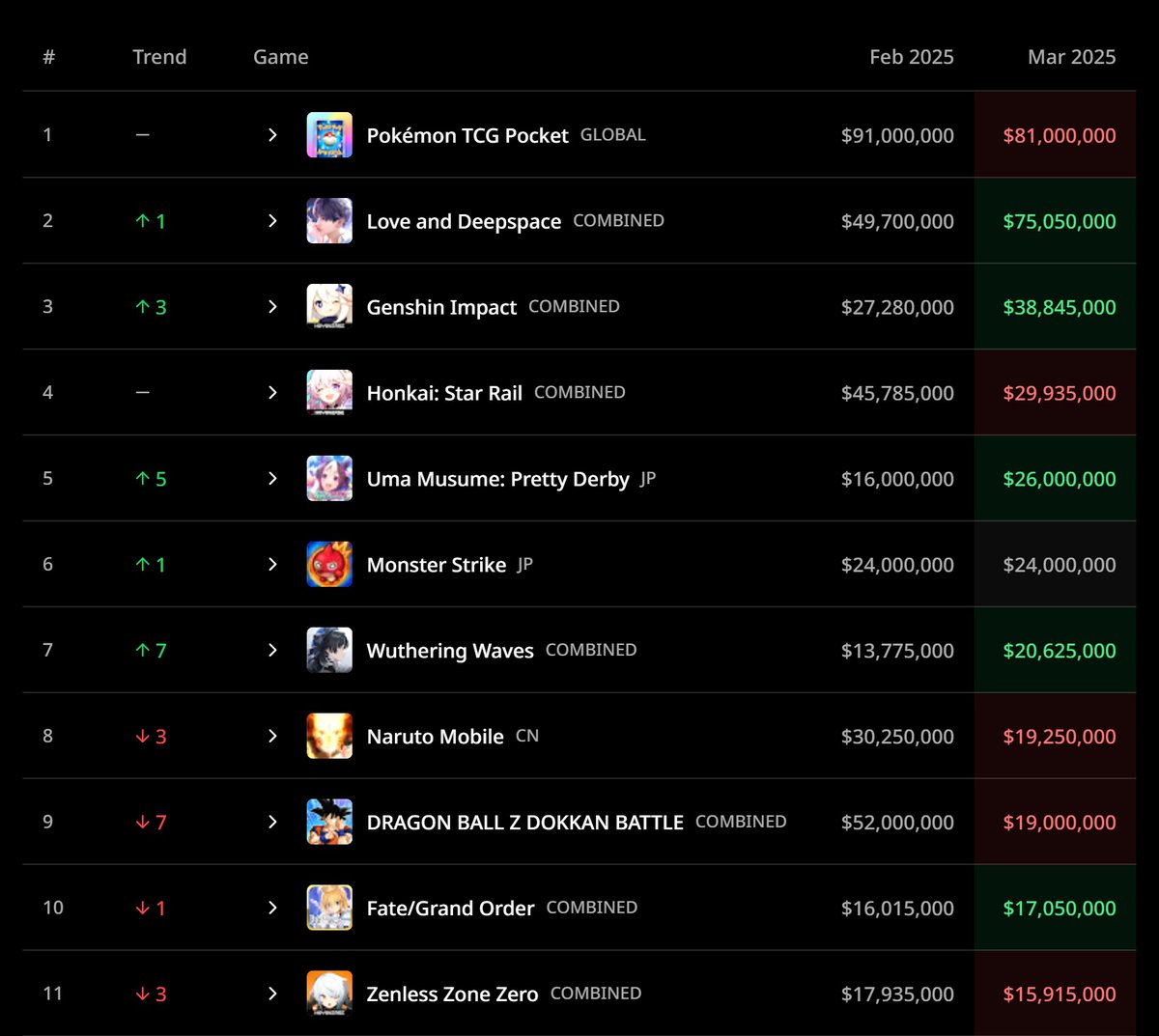Sort by the Mar 2025 column header

[1071, 57]
